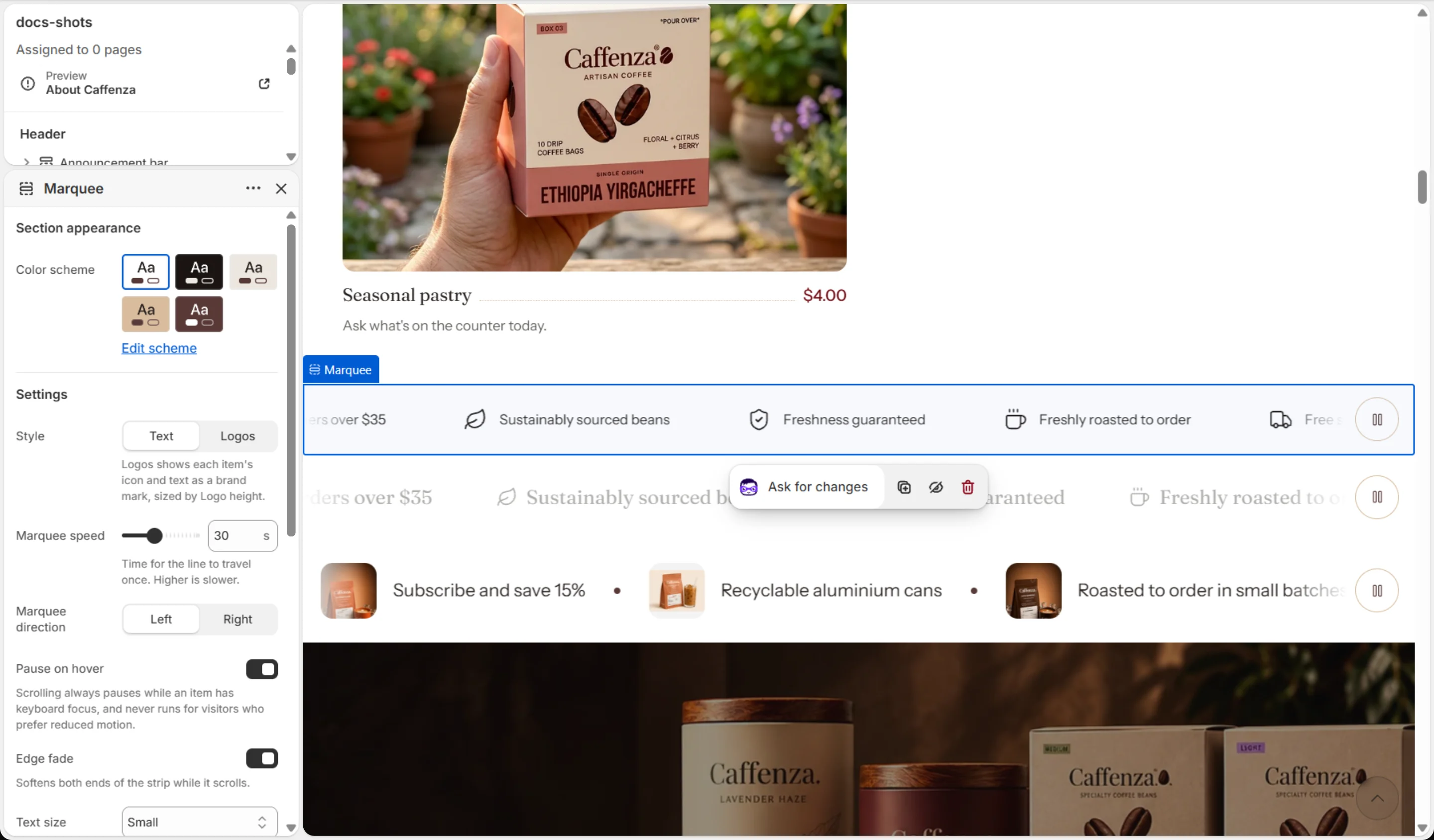Click the settings panel scroll-up arrow
This screenshot has height=840, width=1434.
pos(291,215)
